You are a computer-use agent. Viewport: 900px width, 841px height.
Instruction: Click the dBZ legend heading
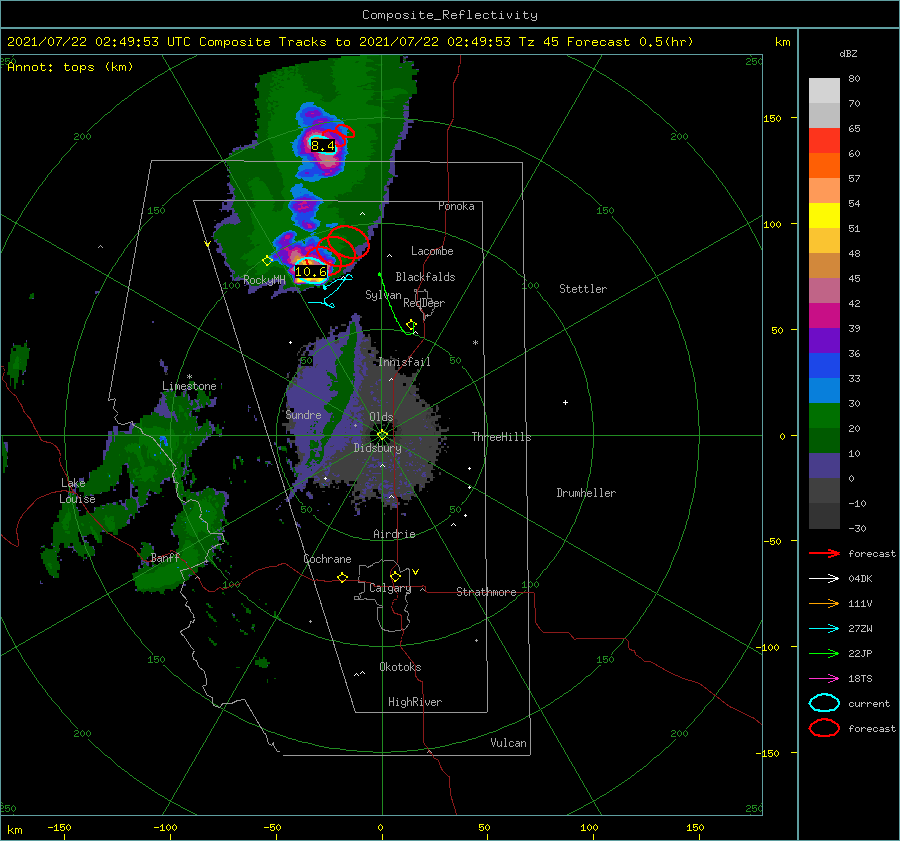click(x=848, y=53)
